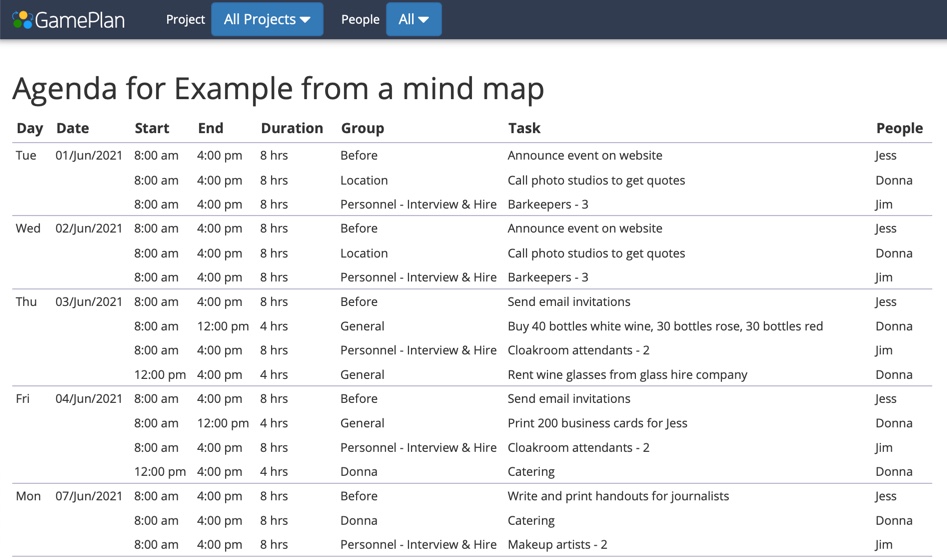947x558 pixels.
Task: Click General group of Print 200 business cards
Action: (x=362, y=423)
